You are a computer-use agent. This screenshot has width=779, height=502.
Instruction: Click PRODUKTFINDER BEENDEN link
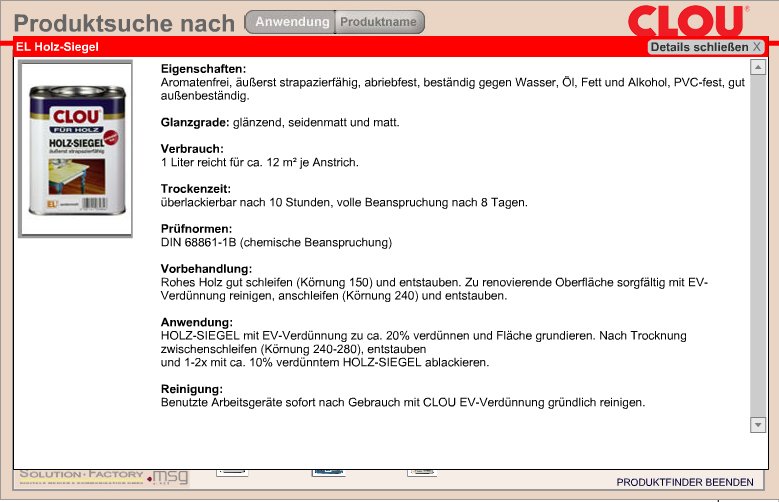[x=685, y=482]
